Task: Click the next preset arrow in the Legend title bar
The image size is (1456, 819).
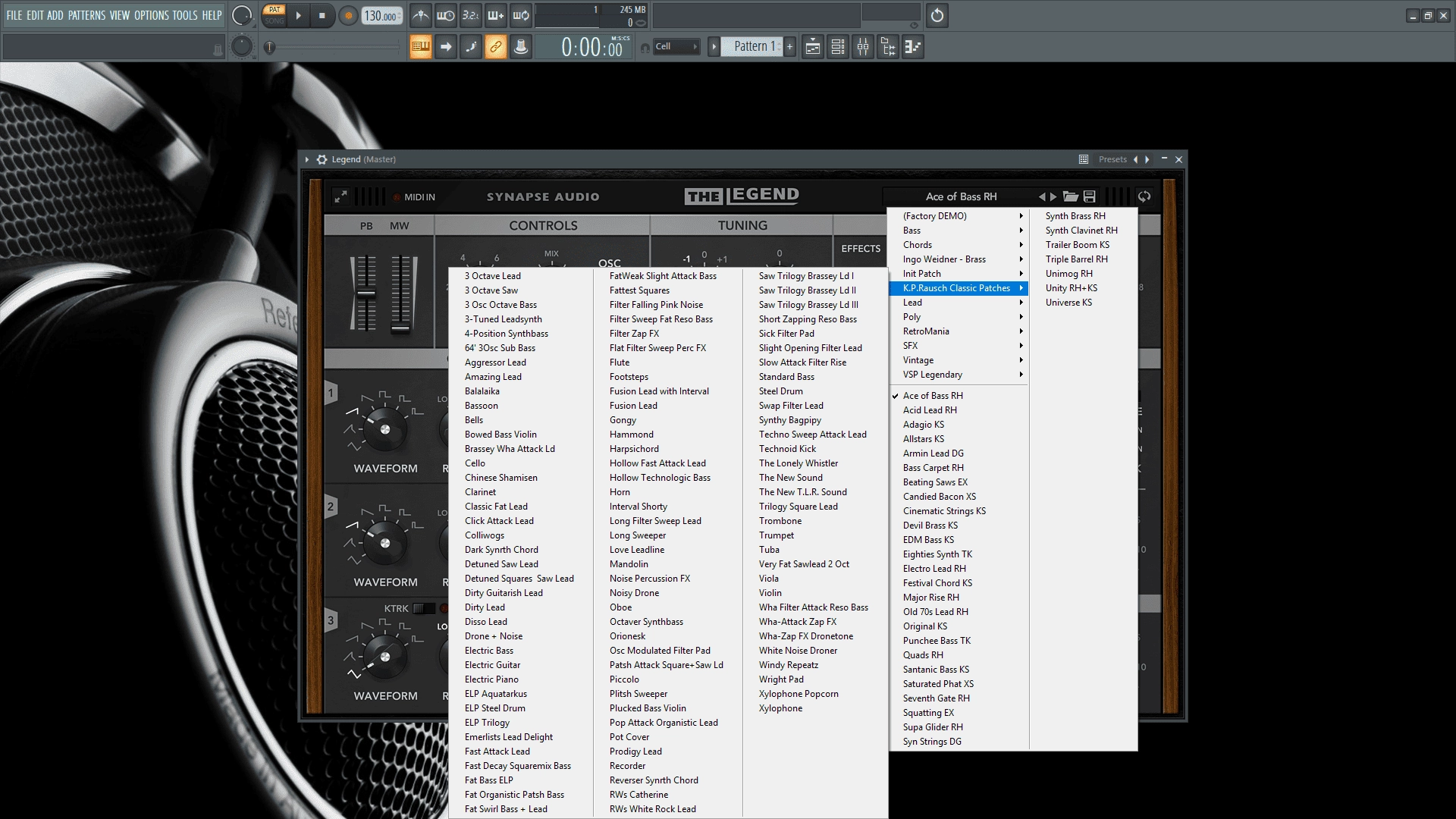Action: coord(1147,159)
